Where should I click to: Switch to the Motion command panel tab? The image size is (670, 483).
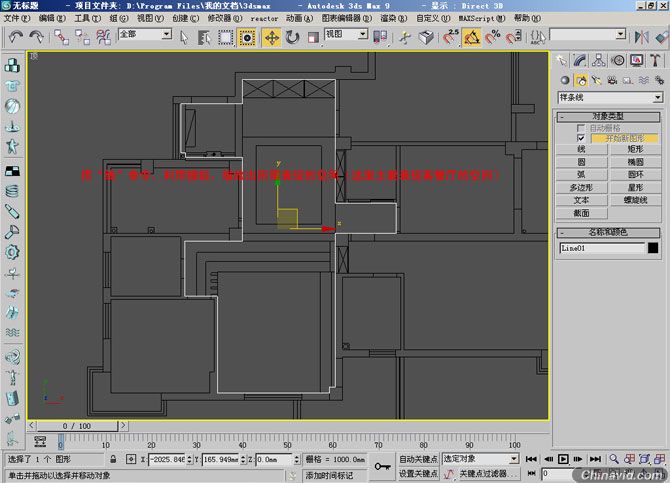tap(618, 60)
